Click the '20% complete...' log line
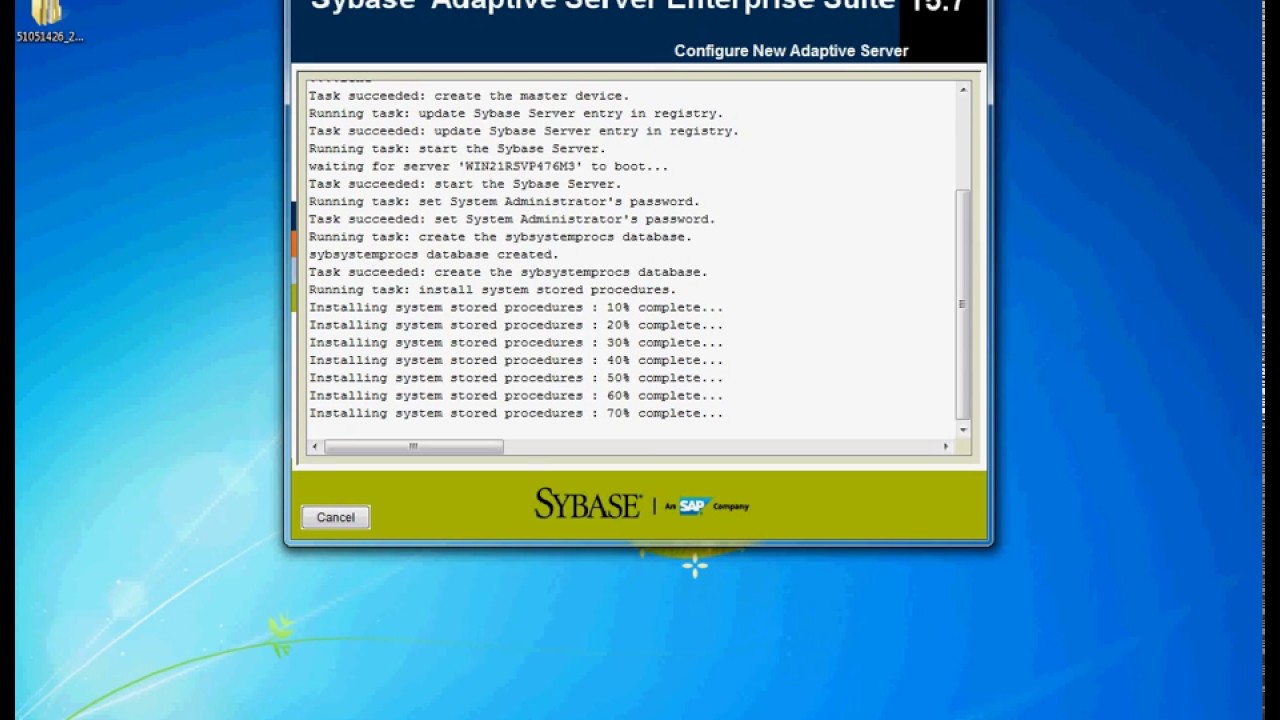This screenshot has width=1280, height=720. 516,325
